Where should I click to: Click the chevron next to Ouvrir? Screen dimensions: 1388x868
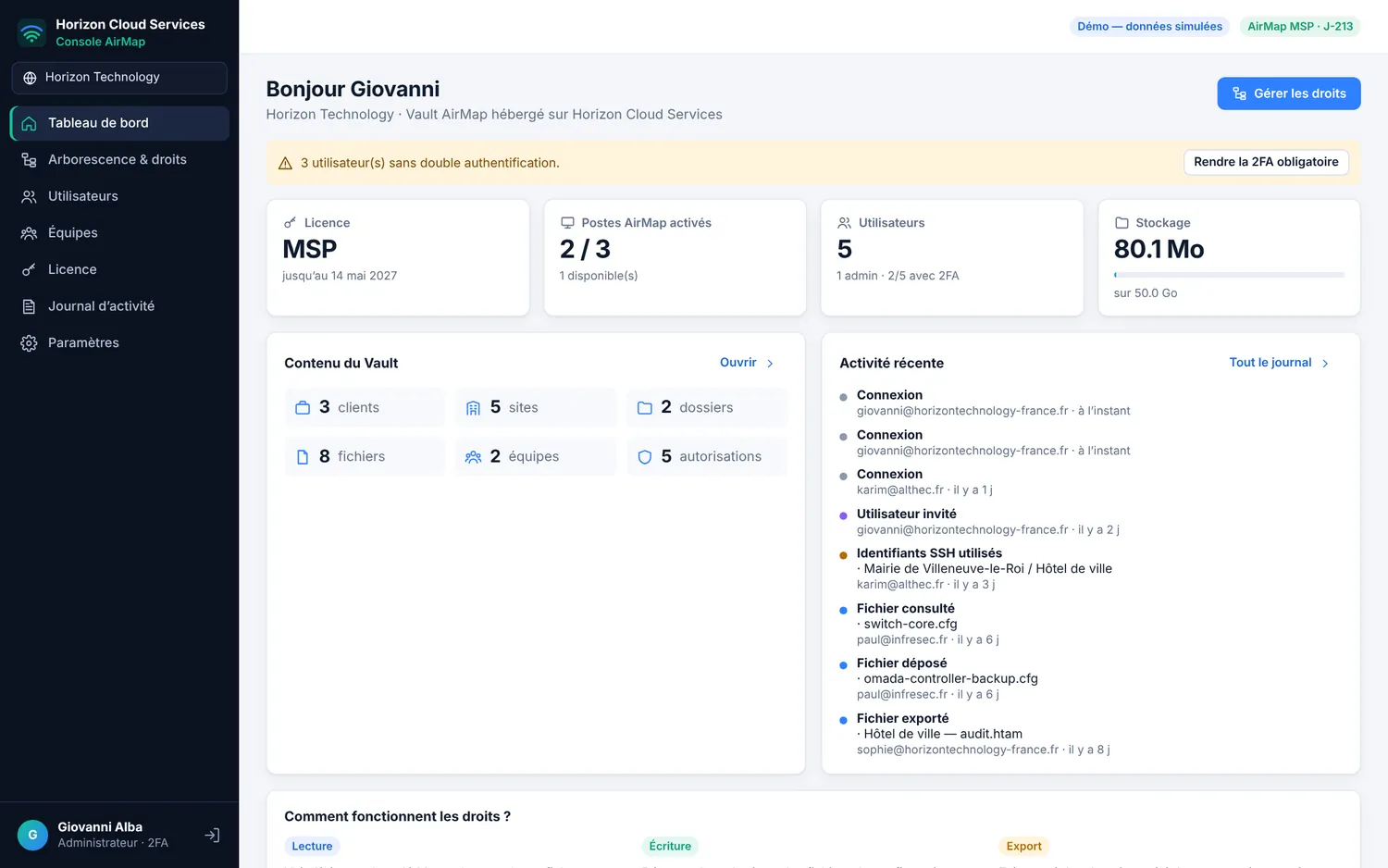770,364
